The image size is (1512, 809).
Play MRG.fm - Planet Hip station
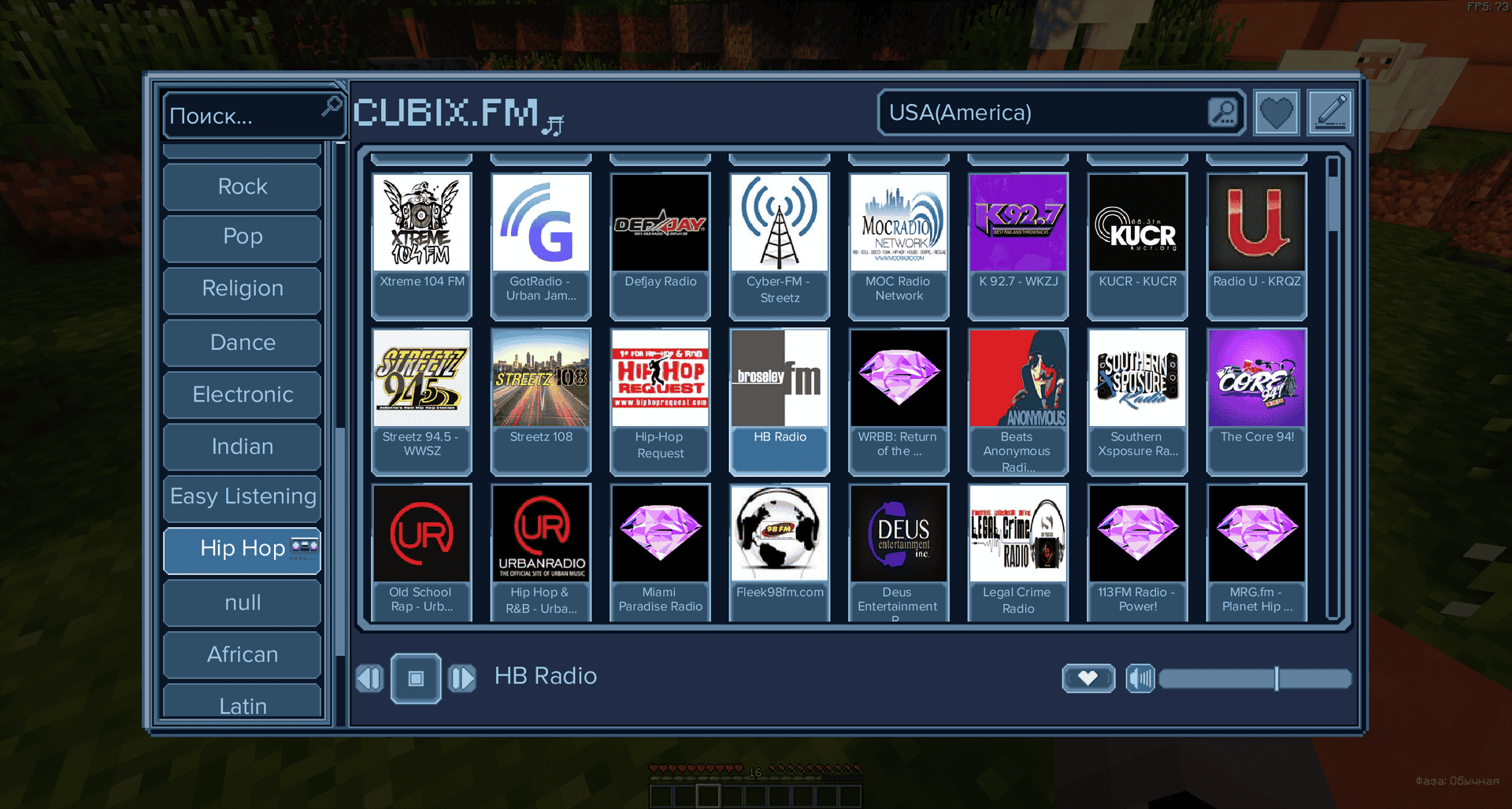(1257, 551)
